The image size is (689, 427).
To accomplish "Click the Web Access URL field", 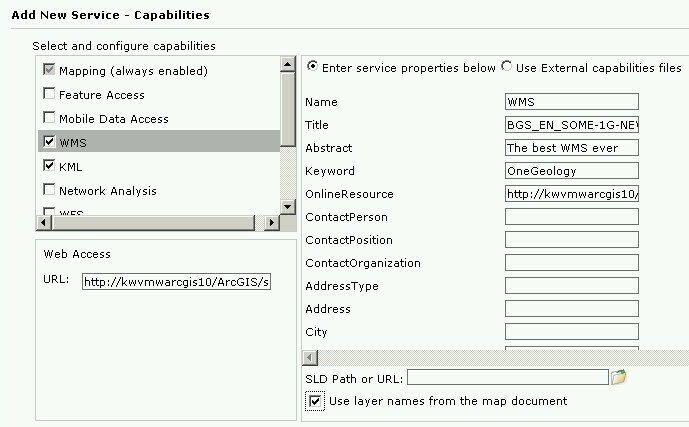I will coord(176,282).
